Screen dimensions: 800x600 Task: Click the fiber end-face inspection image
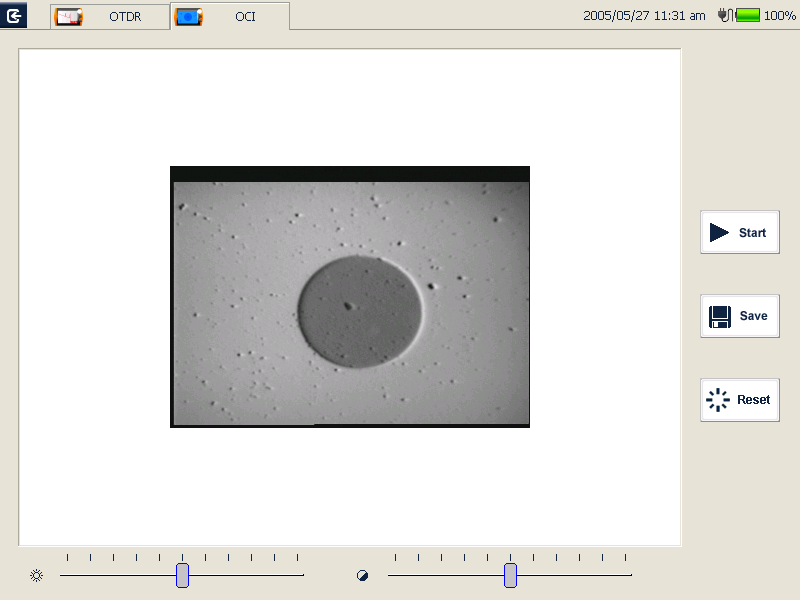pyautogui.click(x=350, y=297)
